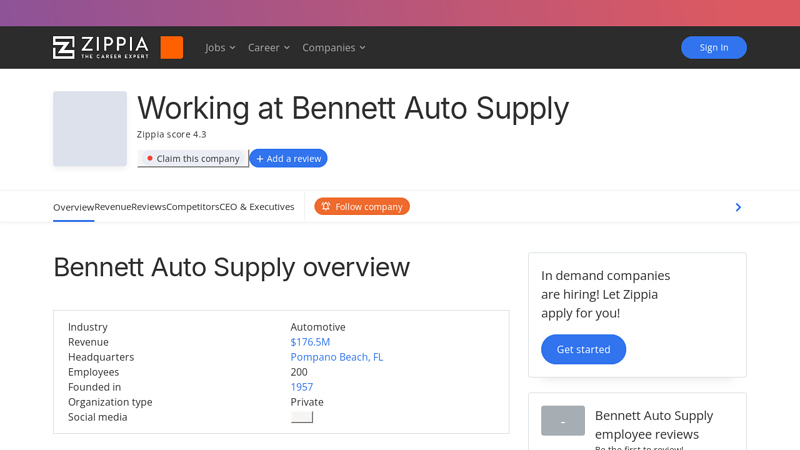Click the Private organization type value
This screenshot has width=800, height=450.
coord(307,402)
